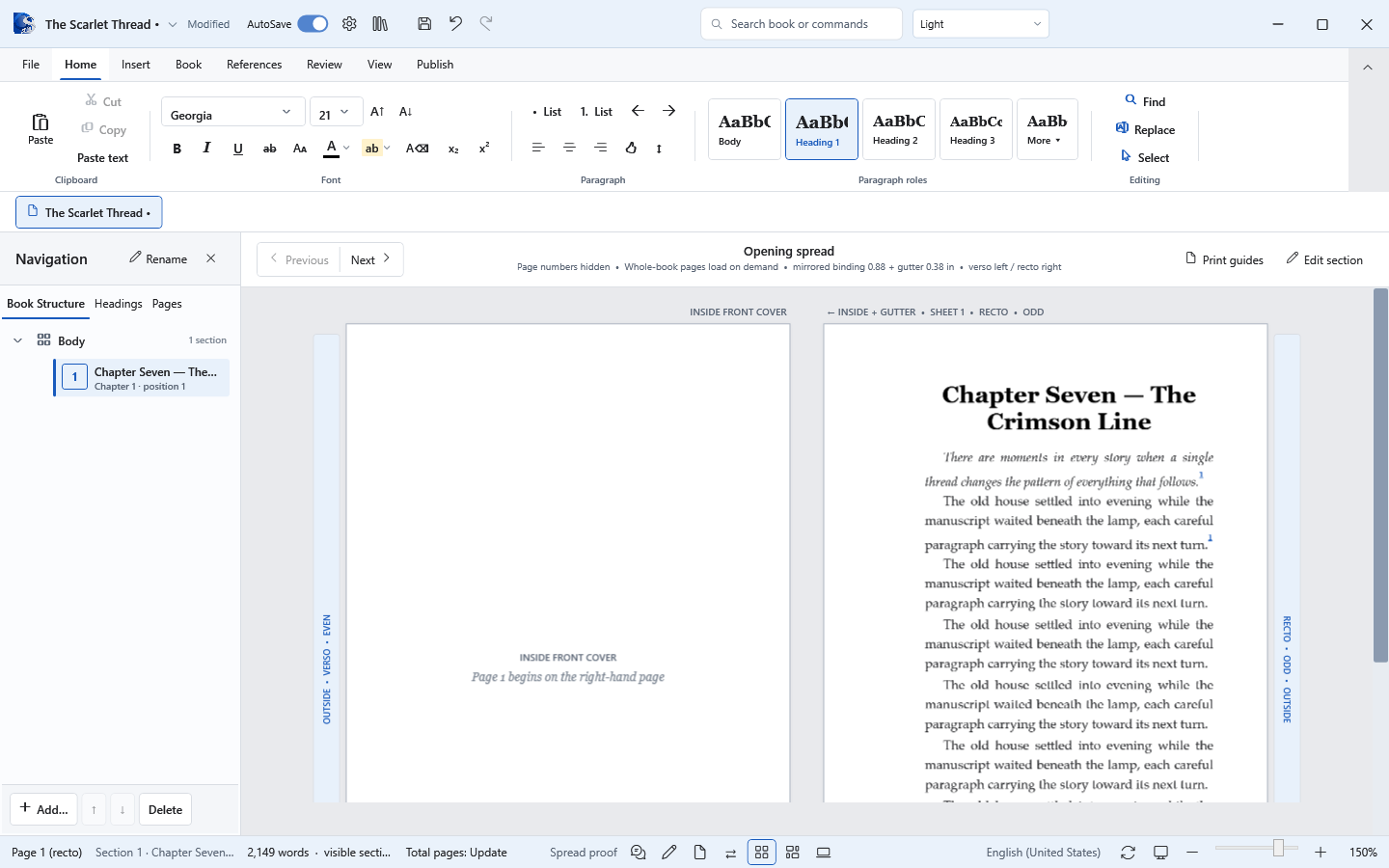This screenshot has height=868, width=1389.
Task: Click the zoom slider handle
Action: (x=1278, y=848)
